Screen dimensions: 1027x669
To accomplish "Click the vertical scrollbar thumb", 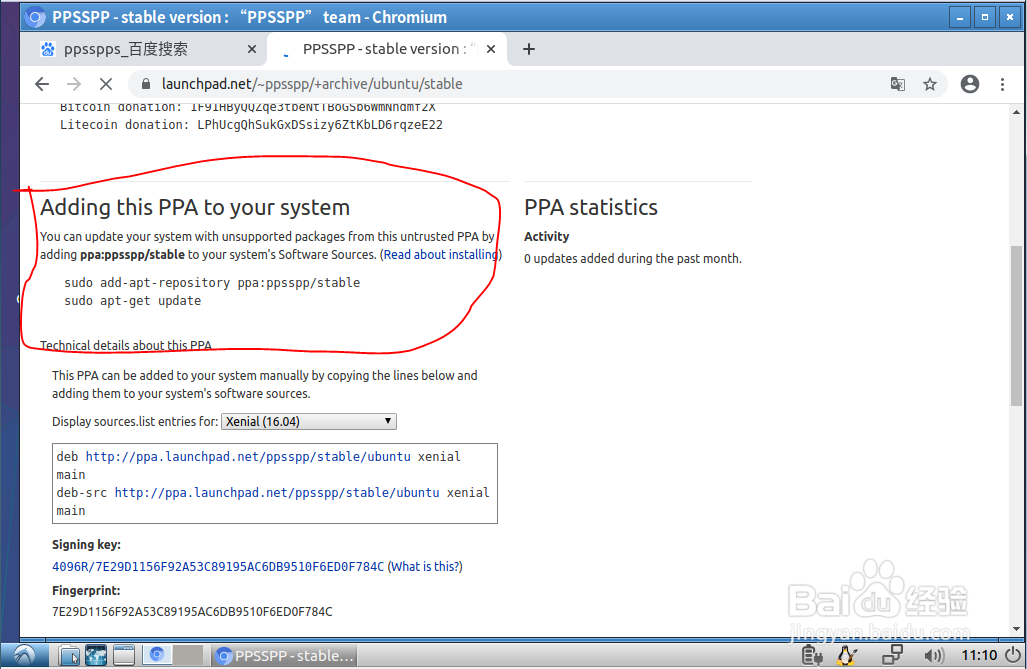I will tap(1016, 326).
